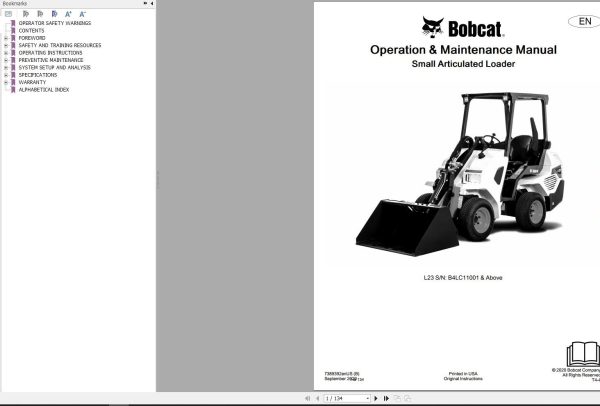Expand the OPERATING INSTRUCTIONS bookmark
The height and width of the screenshot is (406, 600).
click(x=6, y=53)
